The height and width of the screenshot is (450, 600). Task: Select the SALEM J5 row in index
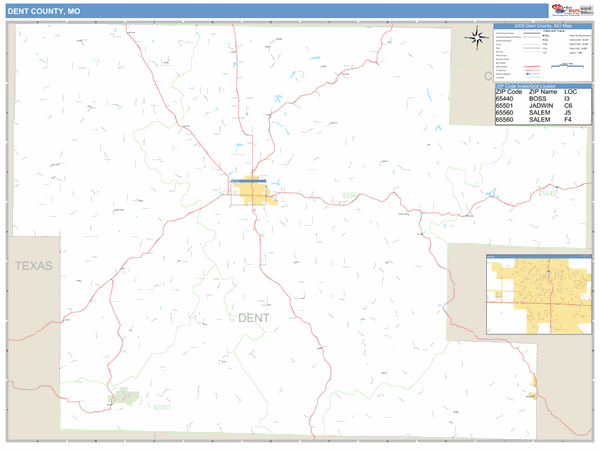coord(543,113)
